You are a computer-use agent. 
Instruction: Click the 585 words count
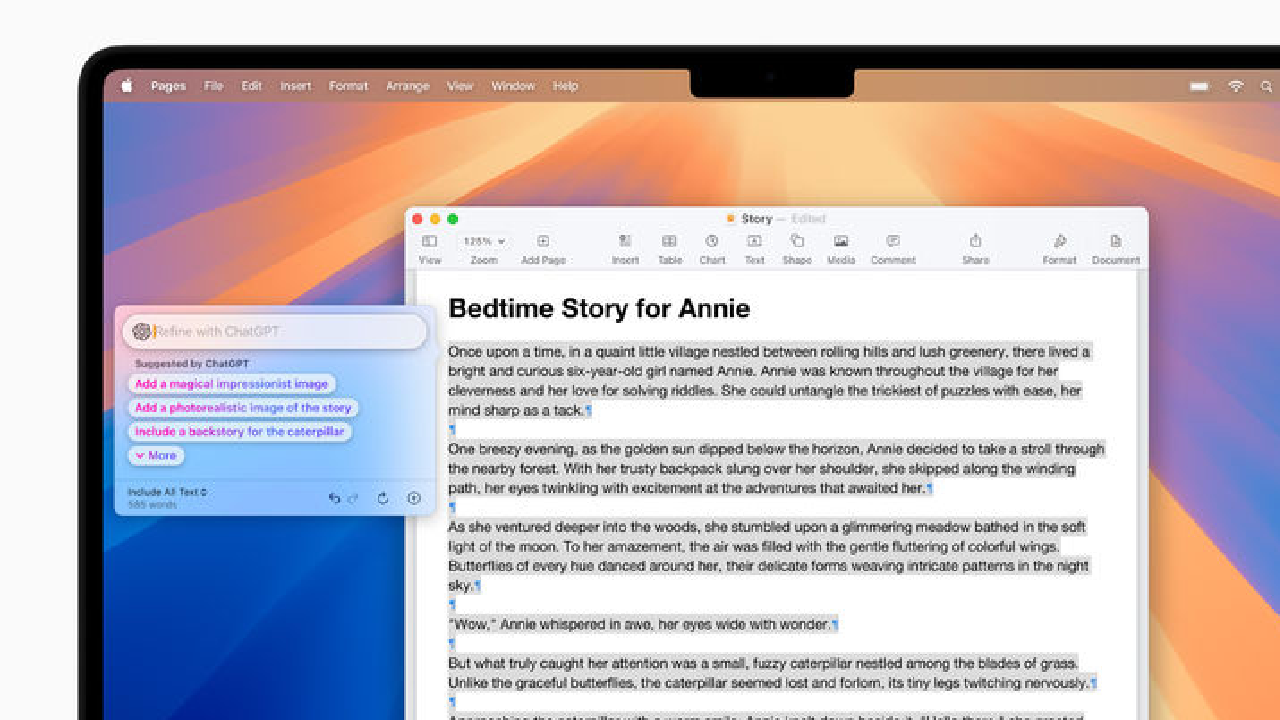click(152, 505)
